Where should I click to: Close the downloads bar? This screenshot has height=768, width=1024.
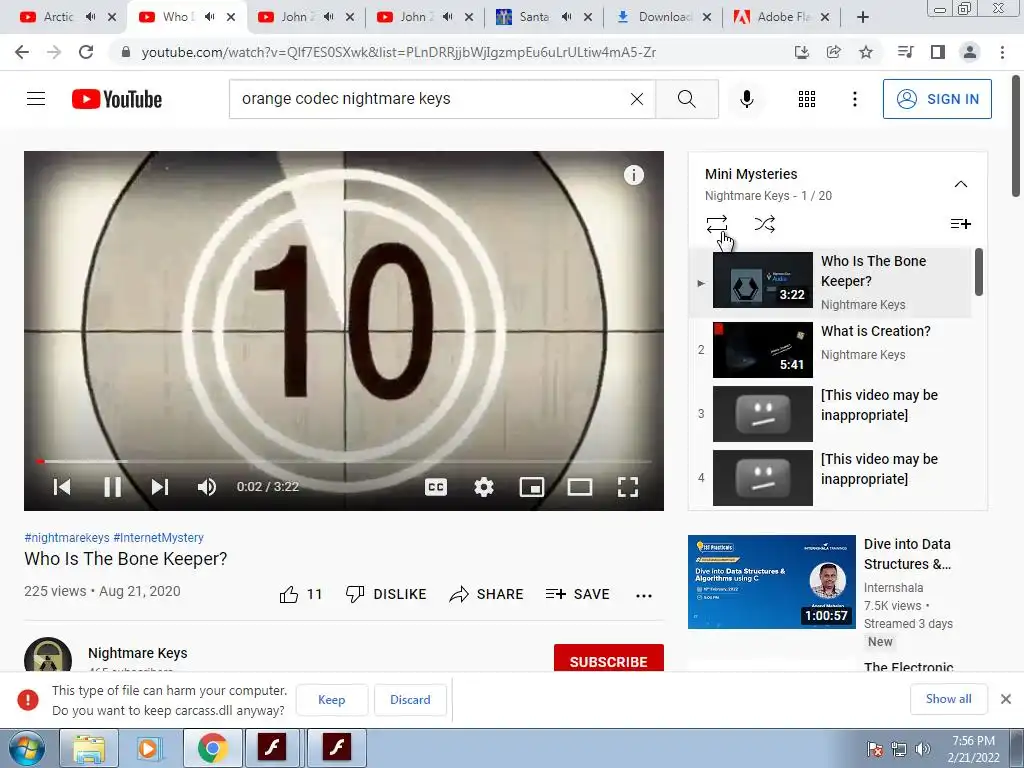pos(1006,699)
